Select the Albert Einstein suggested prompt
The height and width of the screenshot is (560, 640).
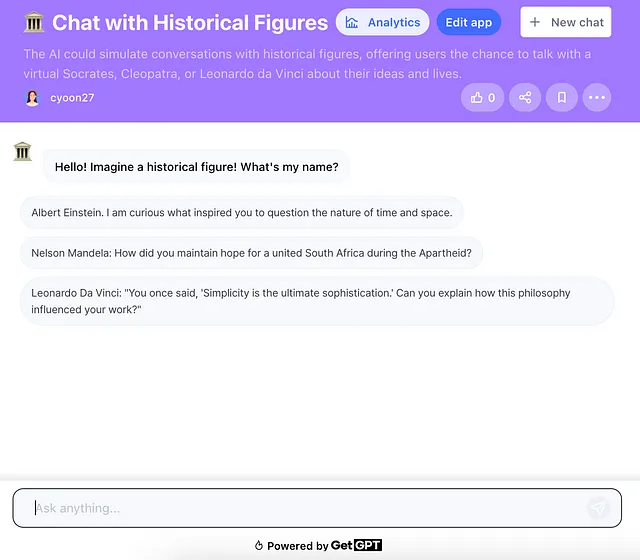(x=242, y=213)
